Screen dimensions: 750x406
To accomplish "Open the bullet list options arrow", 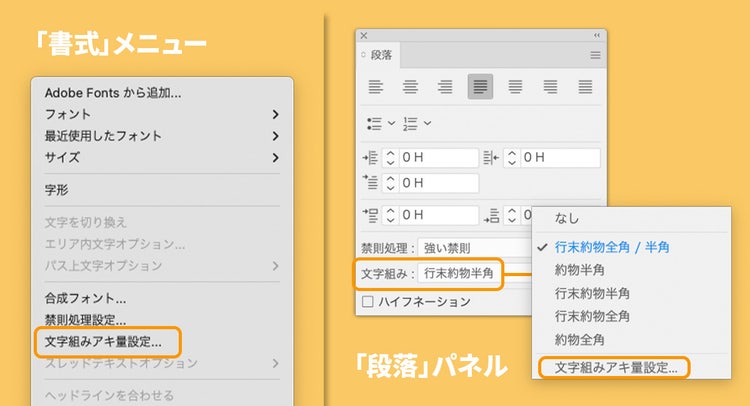I will click(x=391, y=123).
